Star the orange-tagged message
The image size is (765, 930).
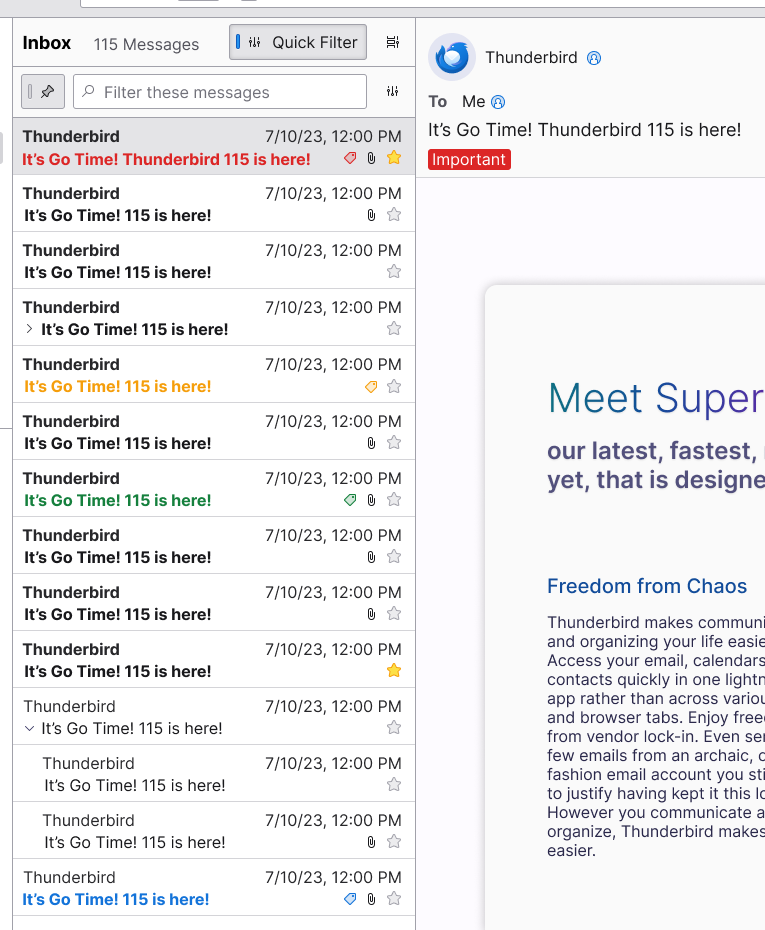(394, 386)
